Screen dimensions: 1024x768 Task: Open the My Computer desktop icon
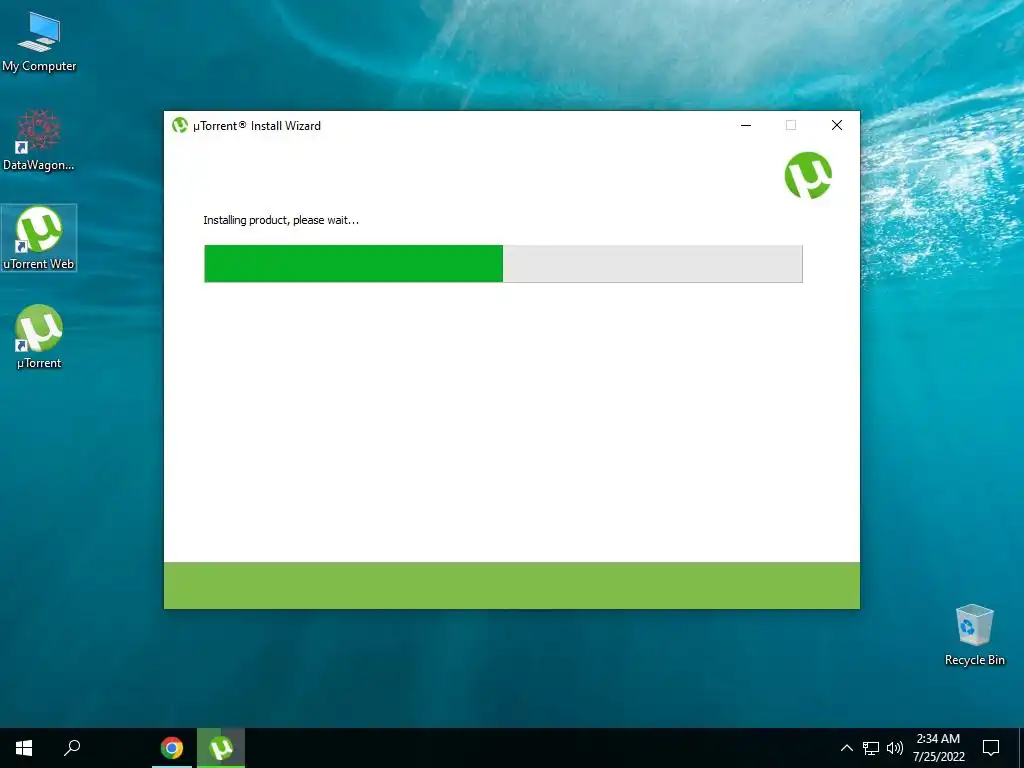pos(39,40)
